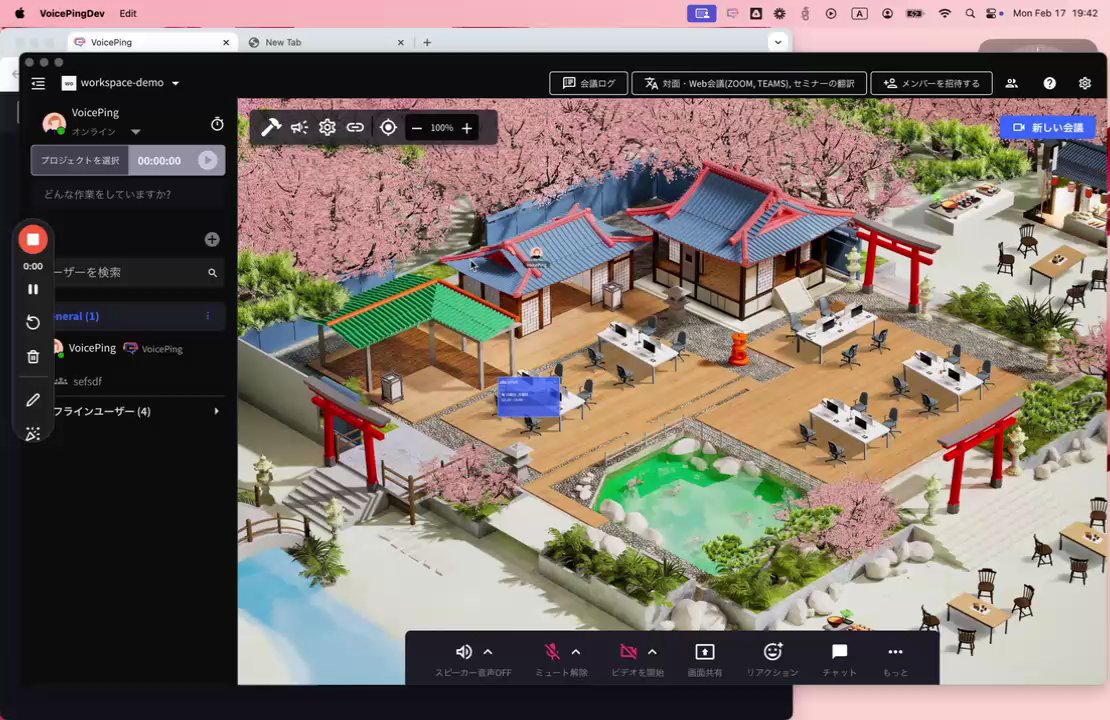Zoom out with the minus button

tap(417, 128)
